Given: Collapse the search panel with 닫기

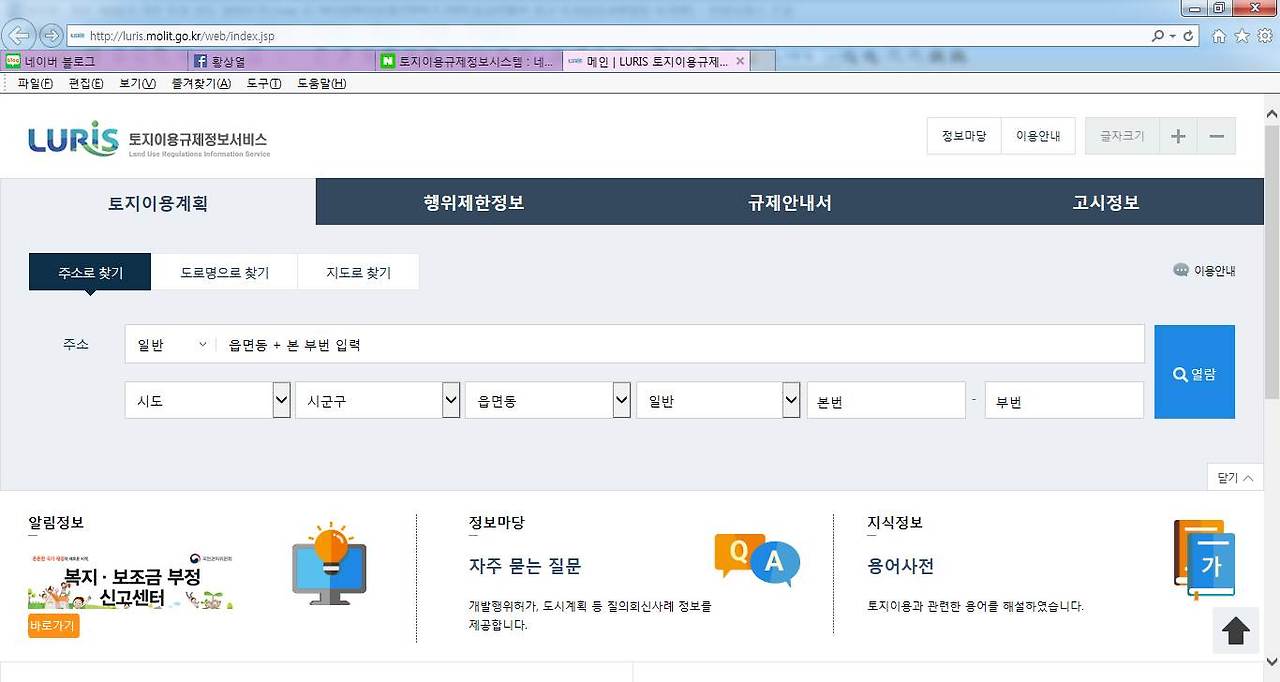Looking at the screenshot, I should [1235, 478].
